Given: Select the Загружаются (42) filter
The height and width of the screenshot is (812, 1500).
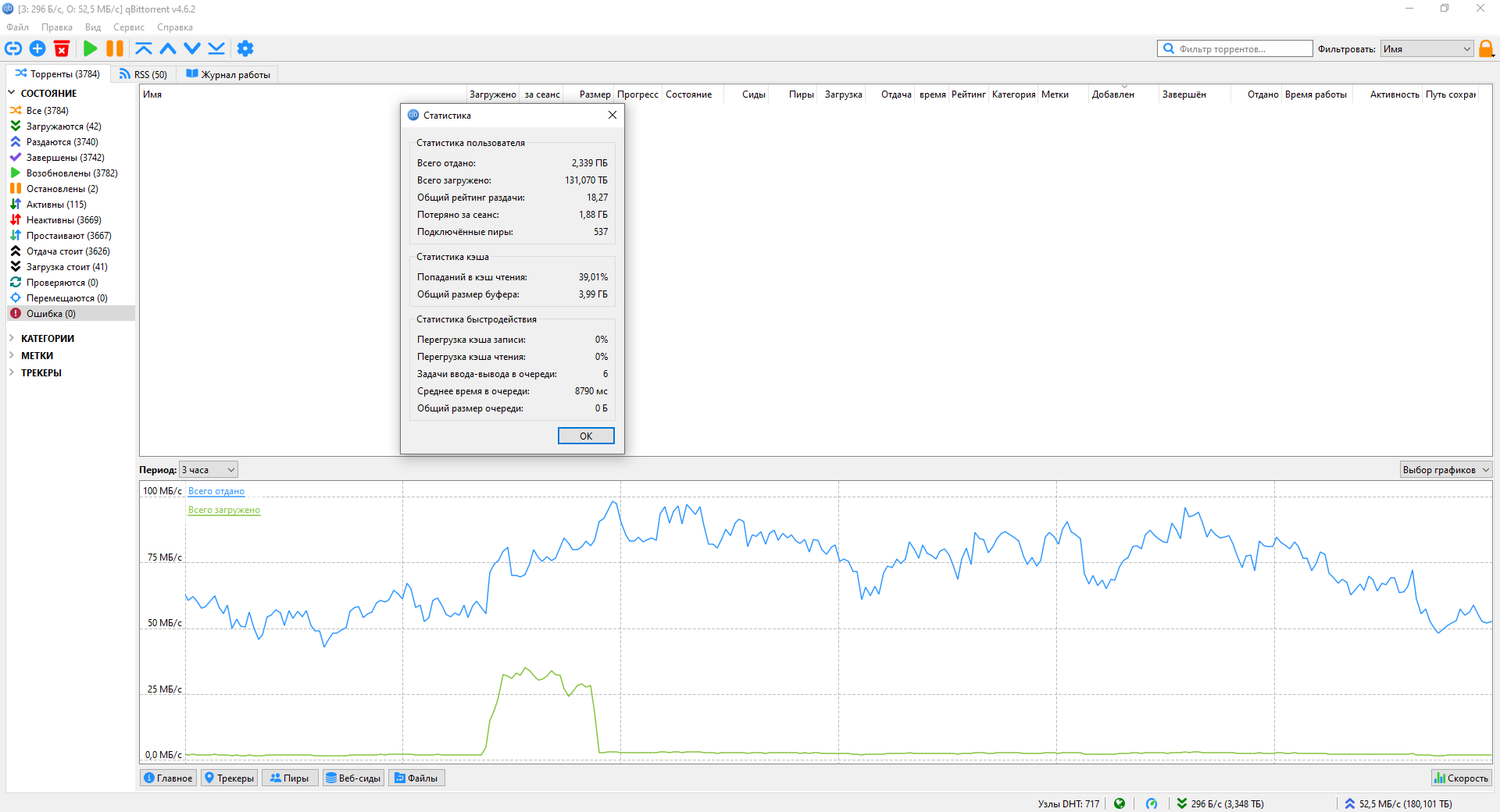Looking at the screenshot, I should (63, 126).
